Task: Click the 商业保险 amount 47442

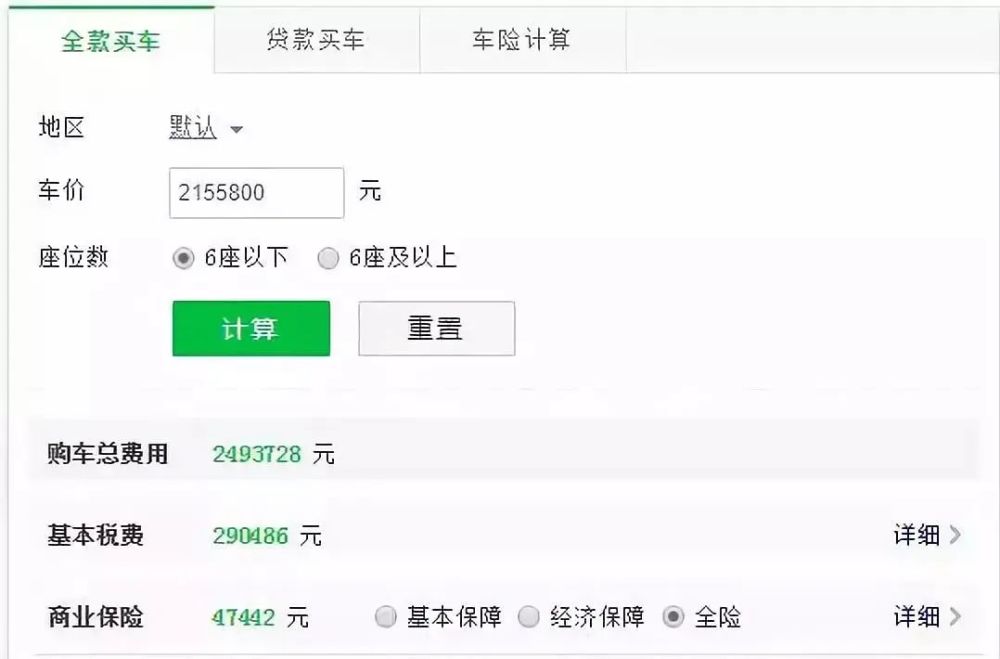Action: 244,618
